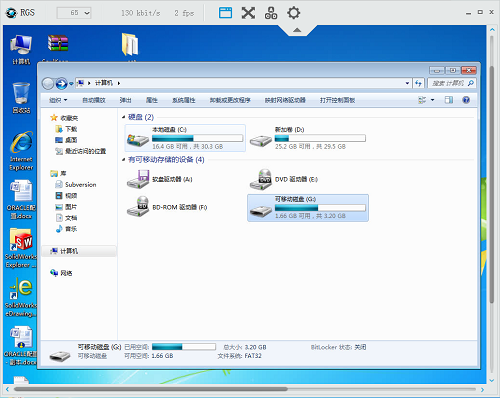Click the RGS windowed mode icon
The width and height of the screenshot is (500, 398).
(x=225, y=13)
